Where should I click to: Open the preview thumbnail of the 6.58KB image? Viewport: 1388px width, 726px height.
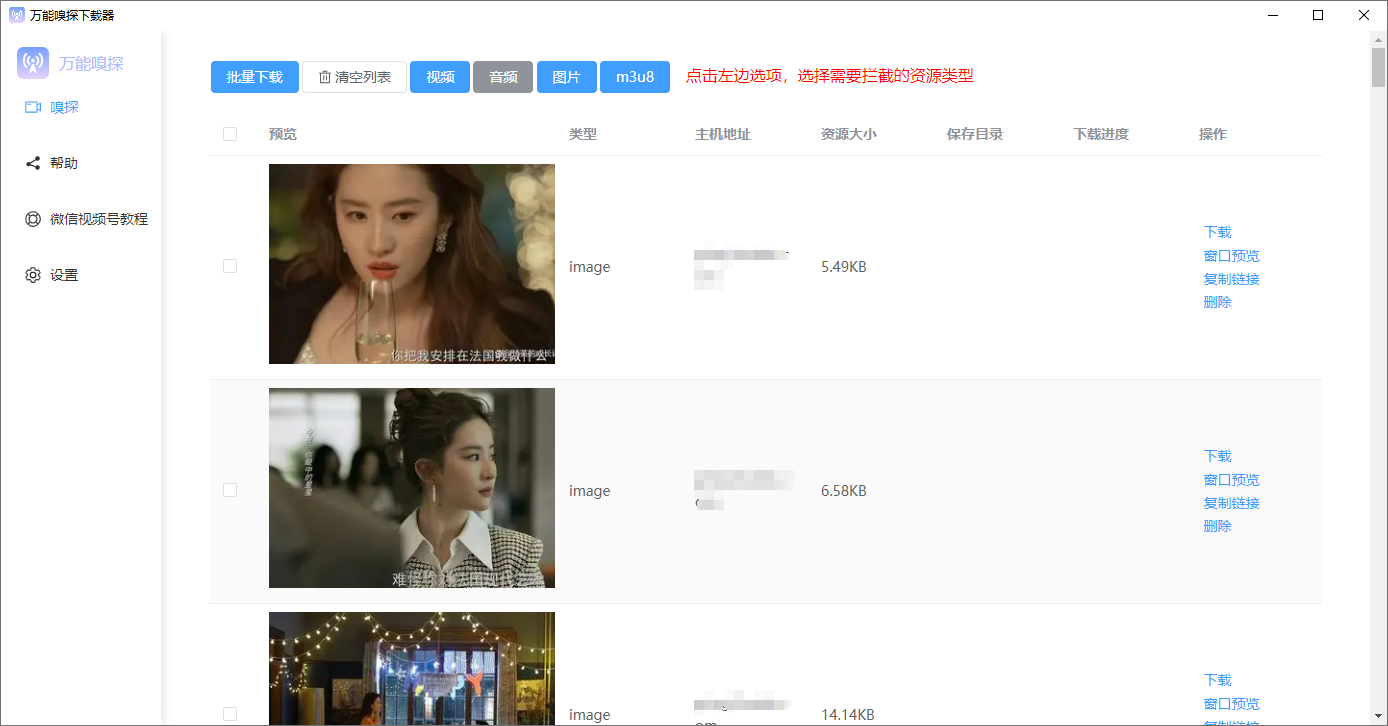412,488
